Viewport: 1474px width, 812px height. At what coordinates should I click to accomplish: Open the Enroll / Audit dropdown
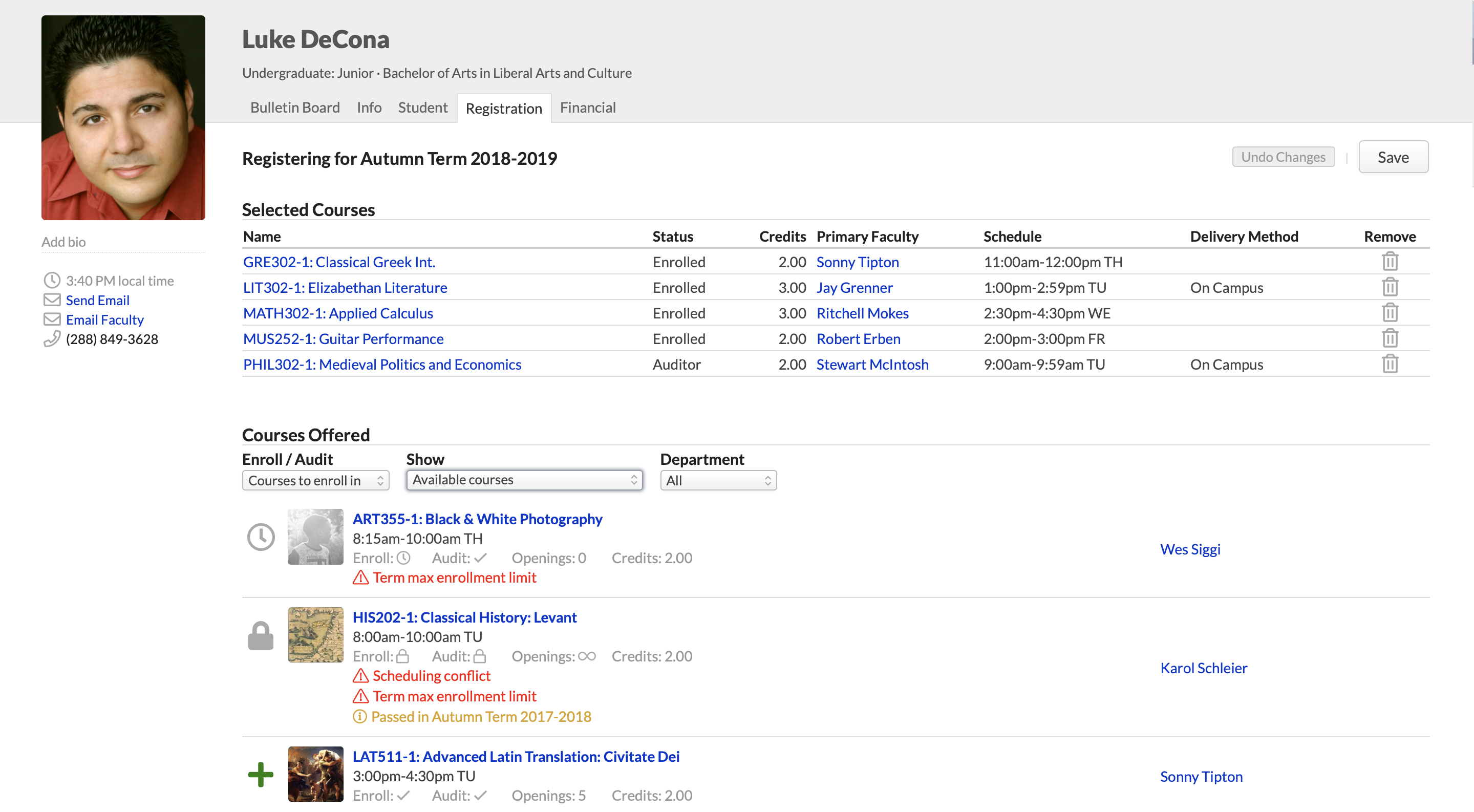click(x=315, y=481)
